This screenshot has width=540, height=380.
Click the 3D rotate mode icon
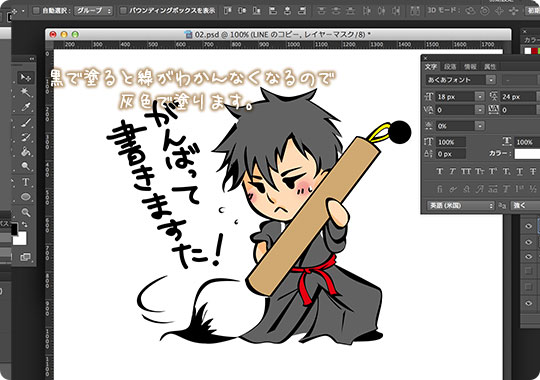tap(470, 11)
